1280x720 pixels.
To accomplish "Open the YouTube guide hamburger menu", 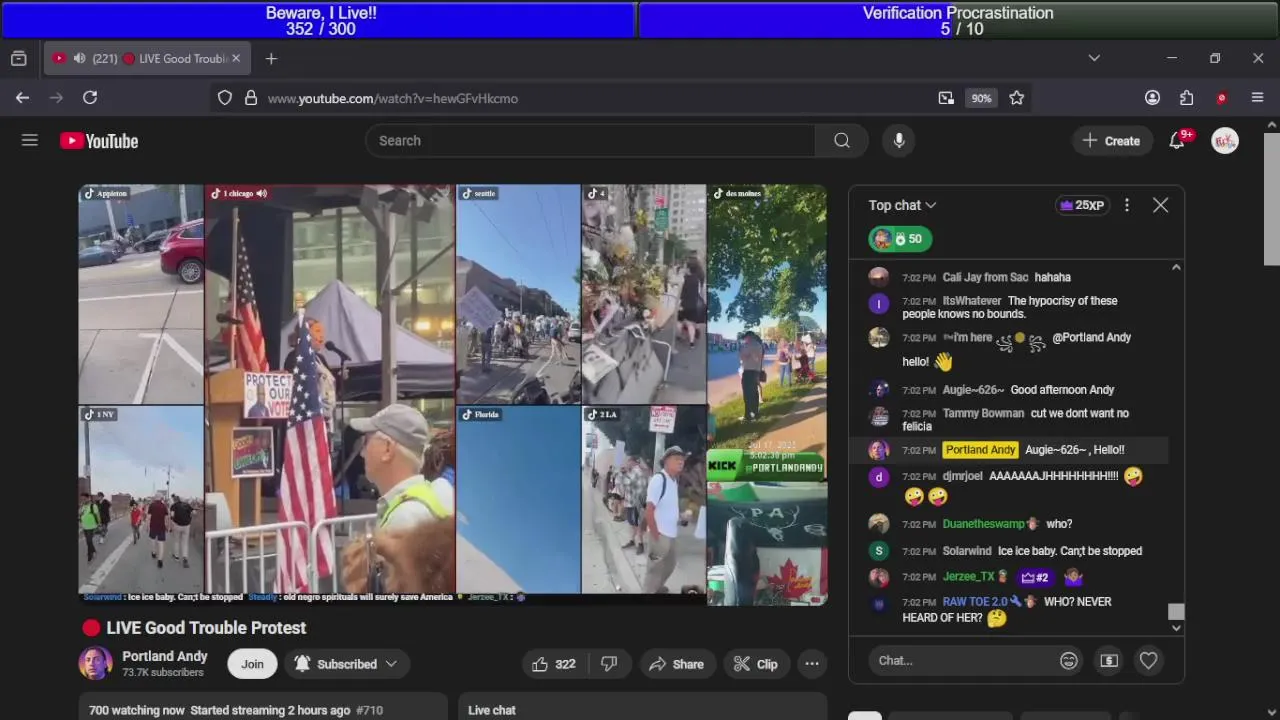I will tap(30, 141).
